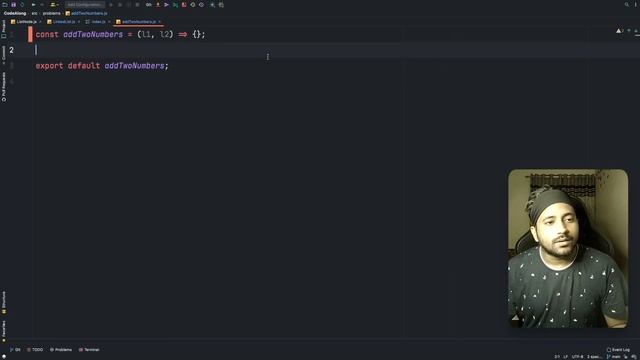Select the addTwoNumbers.js editor tab
This screenshot has width=640, height=360.
pos(138,22)
